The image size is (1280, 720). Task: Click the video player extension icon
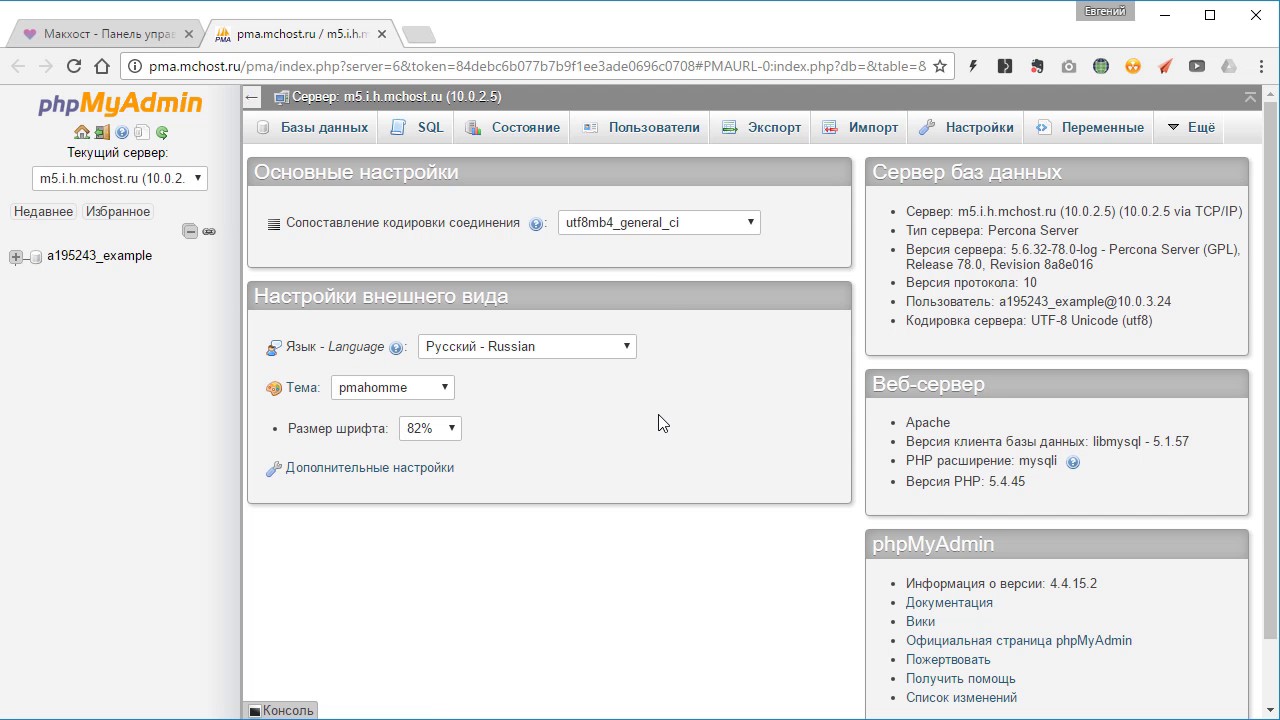pos(1197,66)
